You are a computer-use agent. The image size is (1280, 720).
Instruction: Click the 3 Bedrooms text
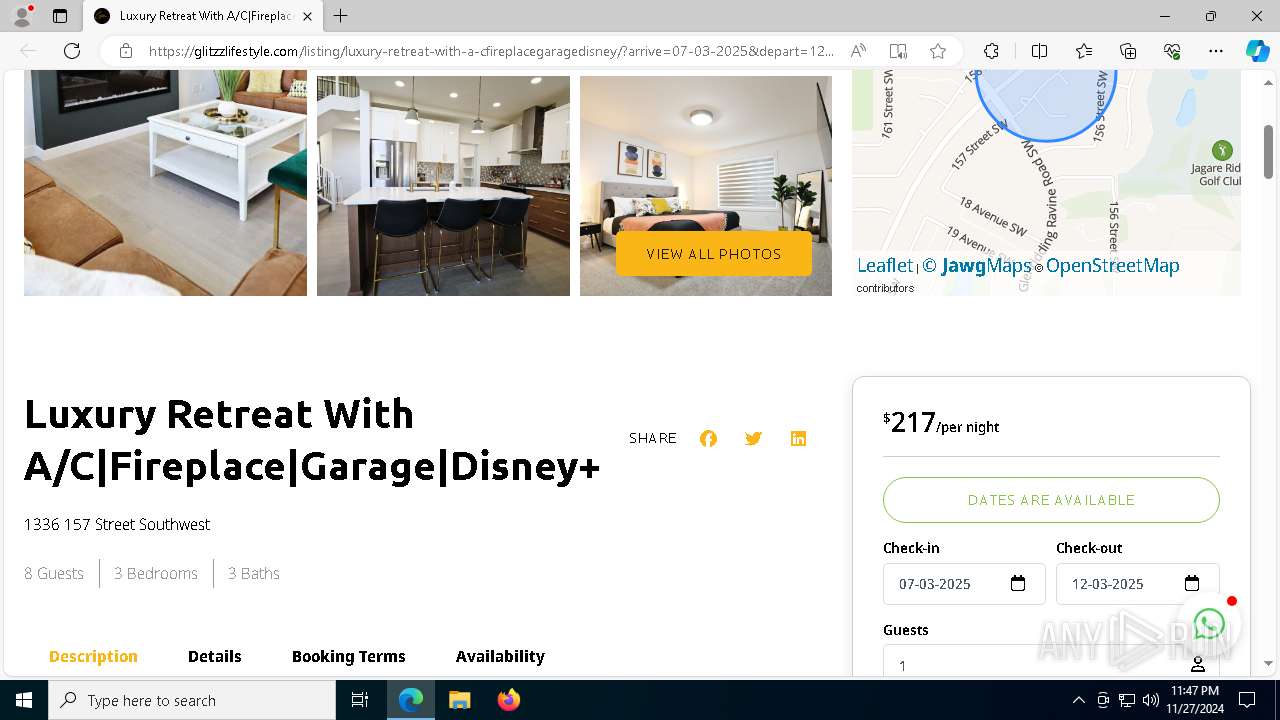tap(156, 573)
